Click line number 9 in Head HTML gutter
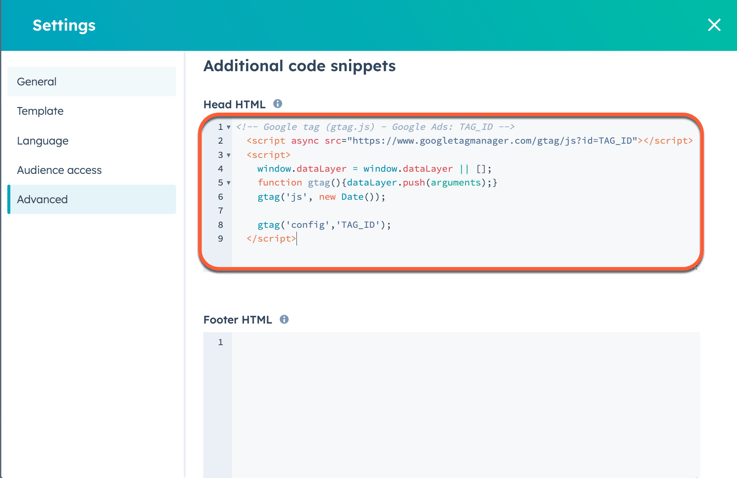Viewport: 737px width, 478px height. coord(220,239)
